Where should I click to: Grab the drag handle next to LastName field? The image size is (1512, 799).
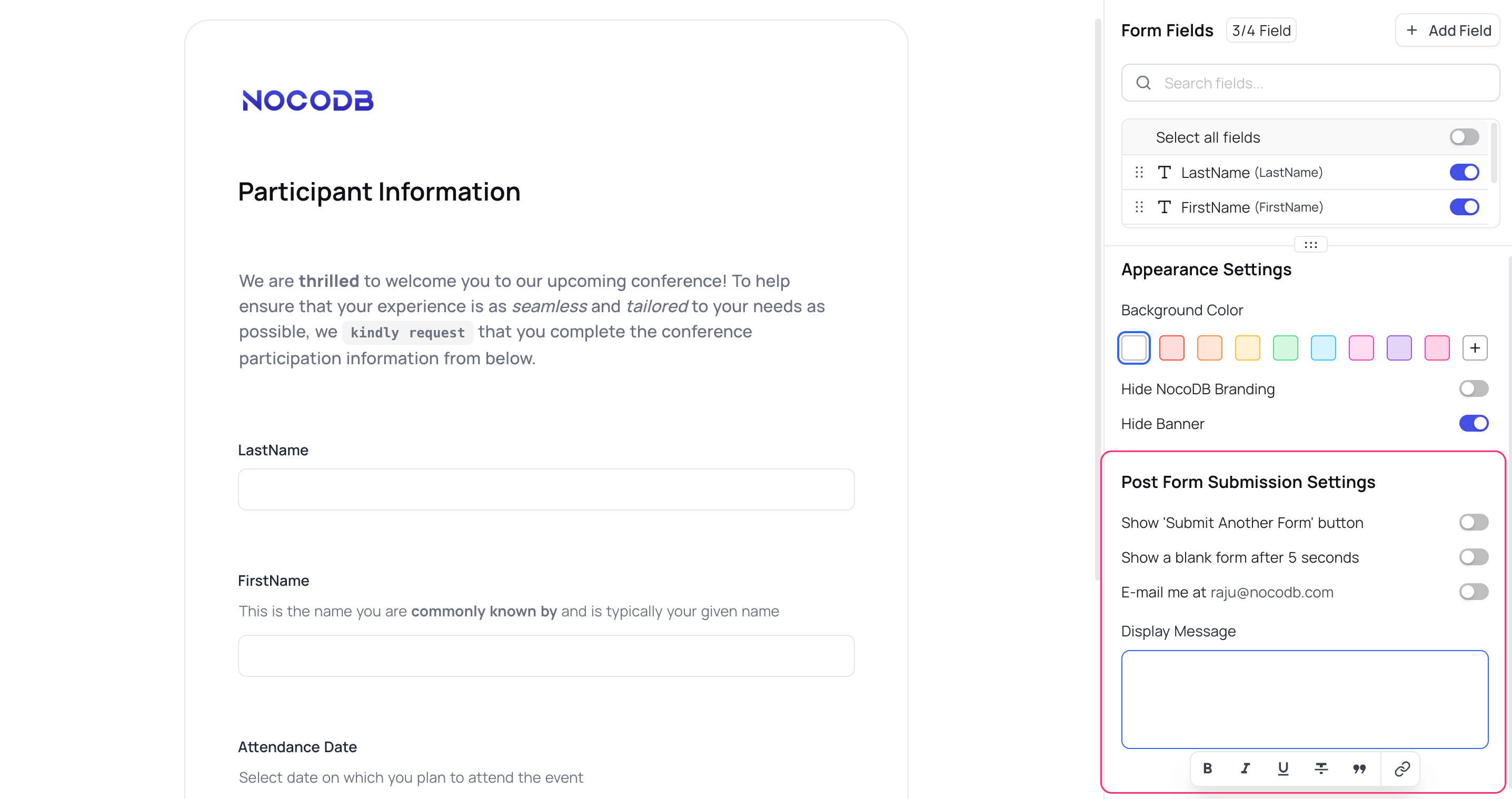coord(1139,172)
